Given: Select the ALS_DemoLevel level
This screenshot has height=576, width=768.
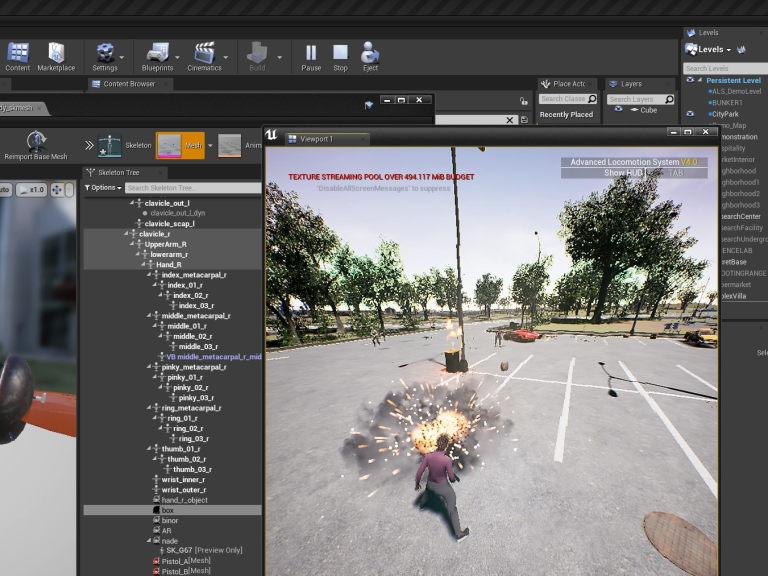Looking at the screenshot, I should 736,91.
